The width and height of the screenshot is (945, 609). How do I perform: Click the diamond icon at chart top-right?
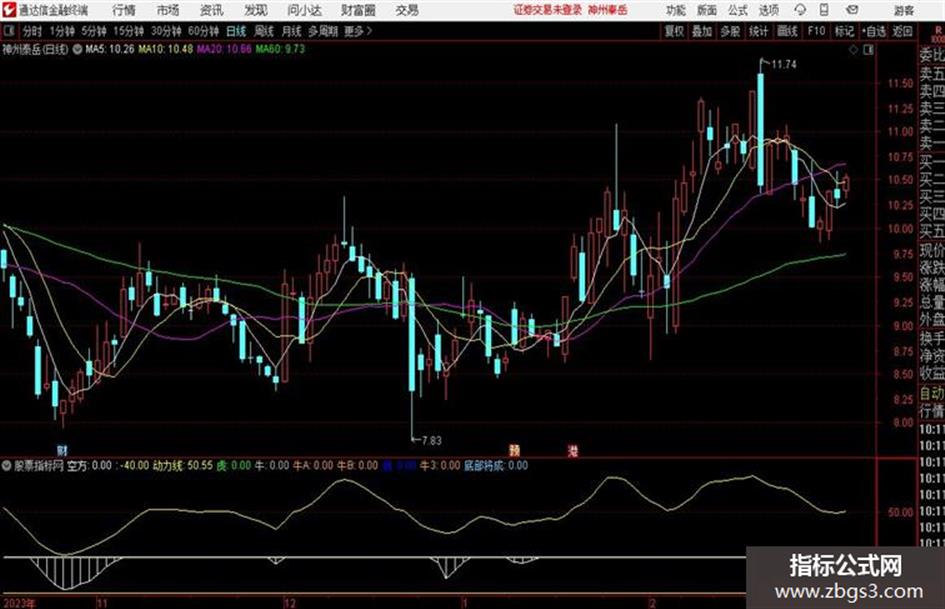[x=853, y=50]
